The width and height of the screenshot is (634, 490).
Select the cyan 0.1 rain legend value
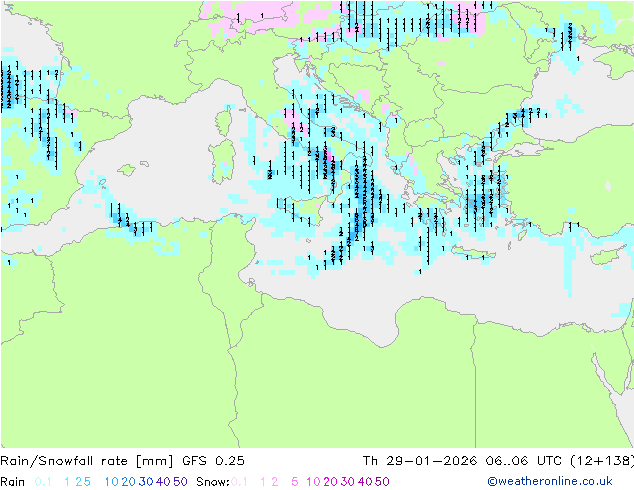(43, 482)
